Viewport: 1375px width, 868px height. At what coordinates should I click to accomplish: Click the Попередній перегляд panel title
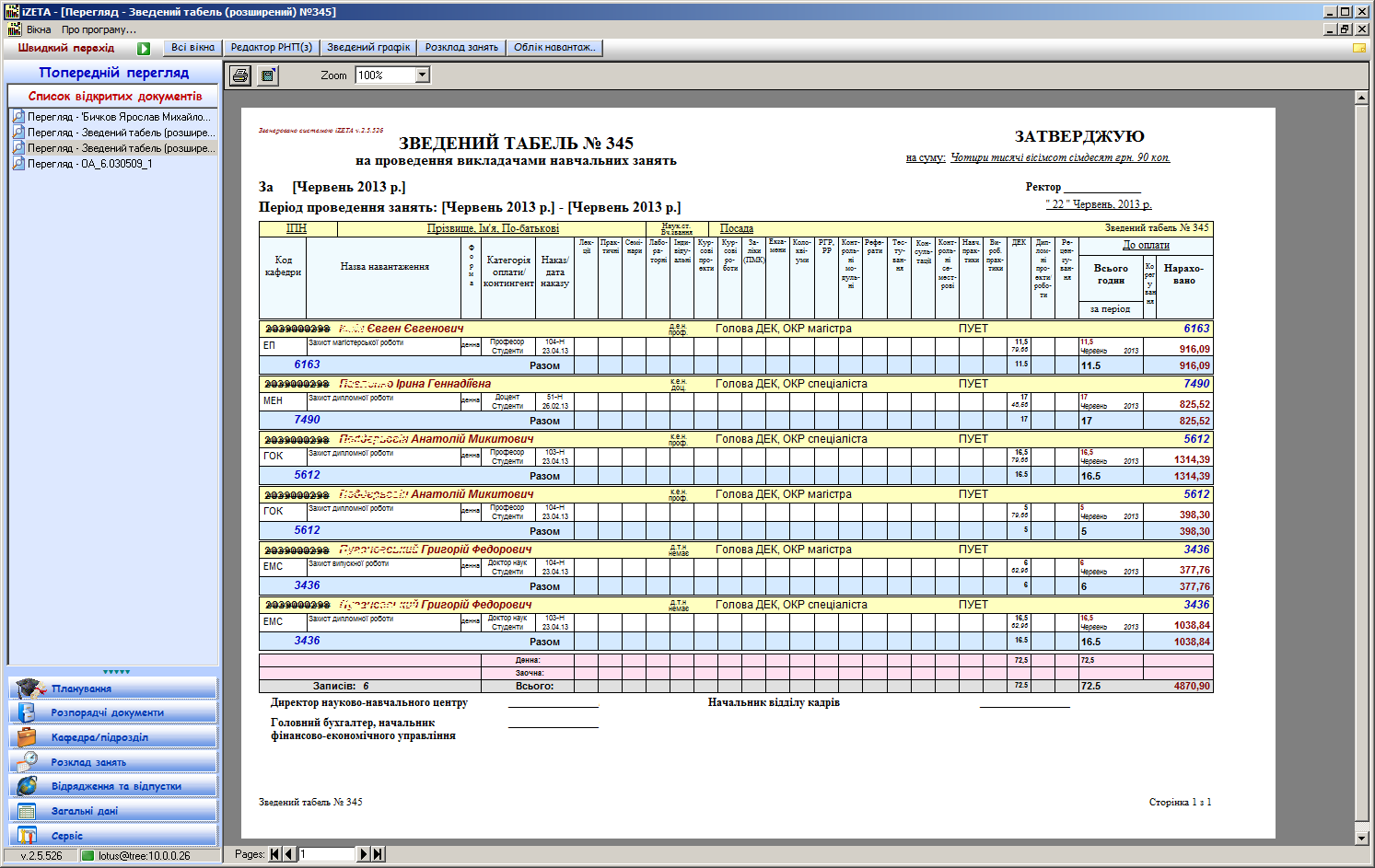[x=114, y=73]
